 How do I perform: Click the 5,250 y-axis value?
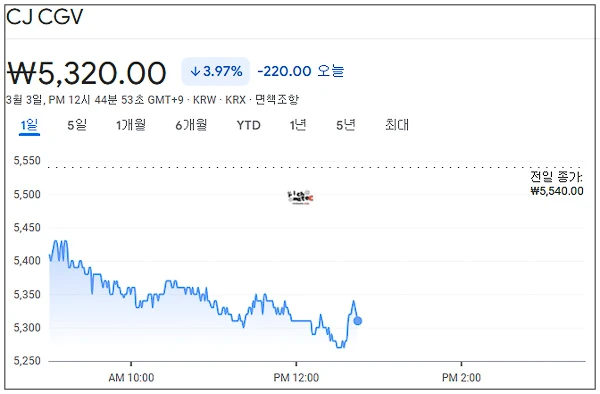[x=27, y=361]
